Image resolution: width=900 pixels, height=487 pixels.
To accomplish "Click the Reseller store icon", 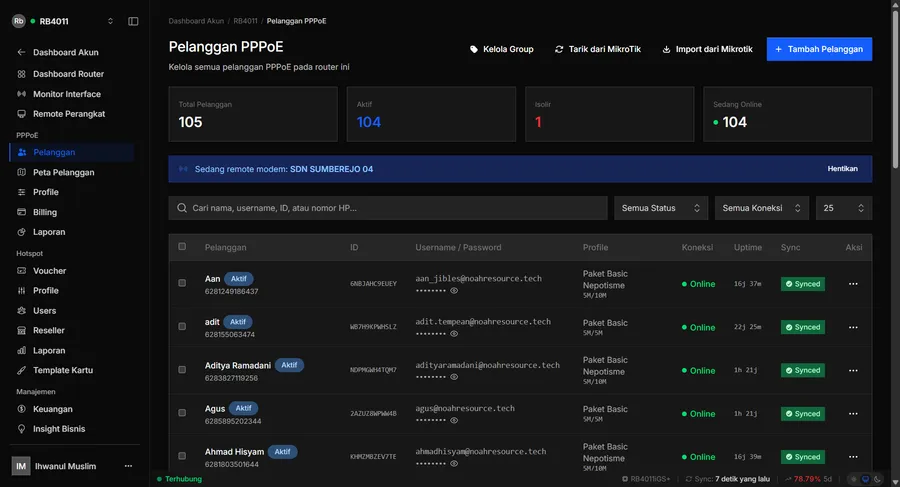I will 22,330.
